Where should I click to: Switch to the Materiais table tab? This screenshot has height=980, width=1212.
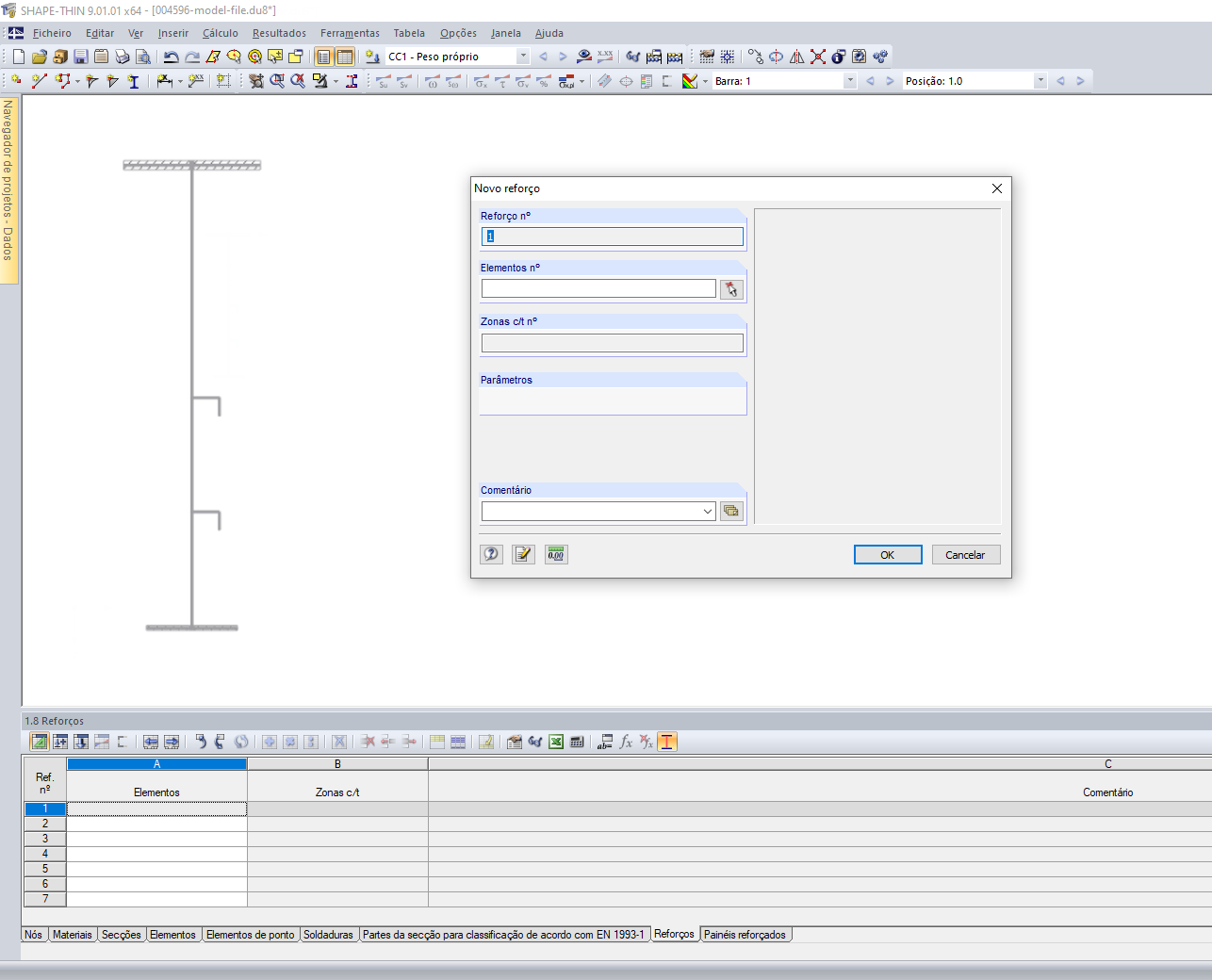pyautogui.click(x=73, y=935)
